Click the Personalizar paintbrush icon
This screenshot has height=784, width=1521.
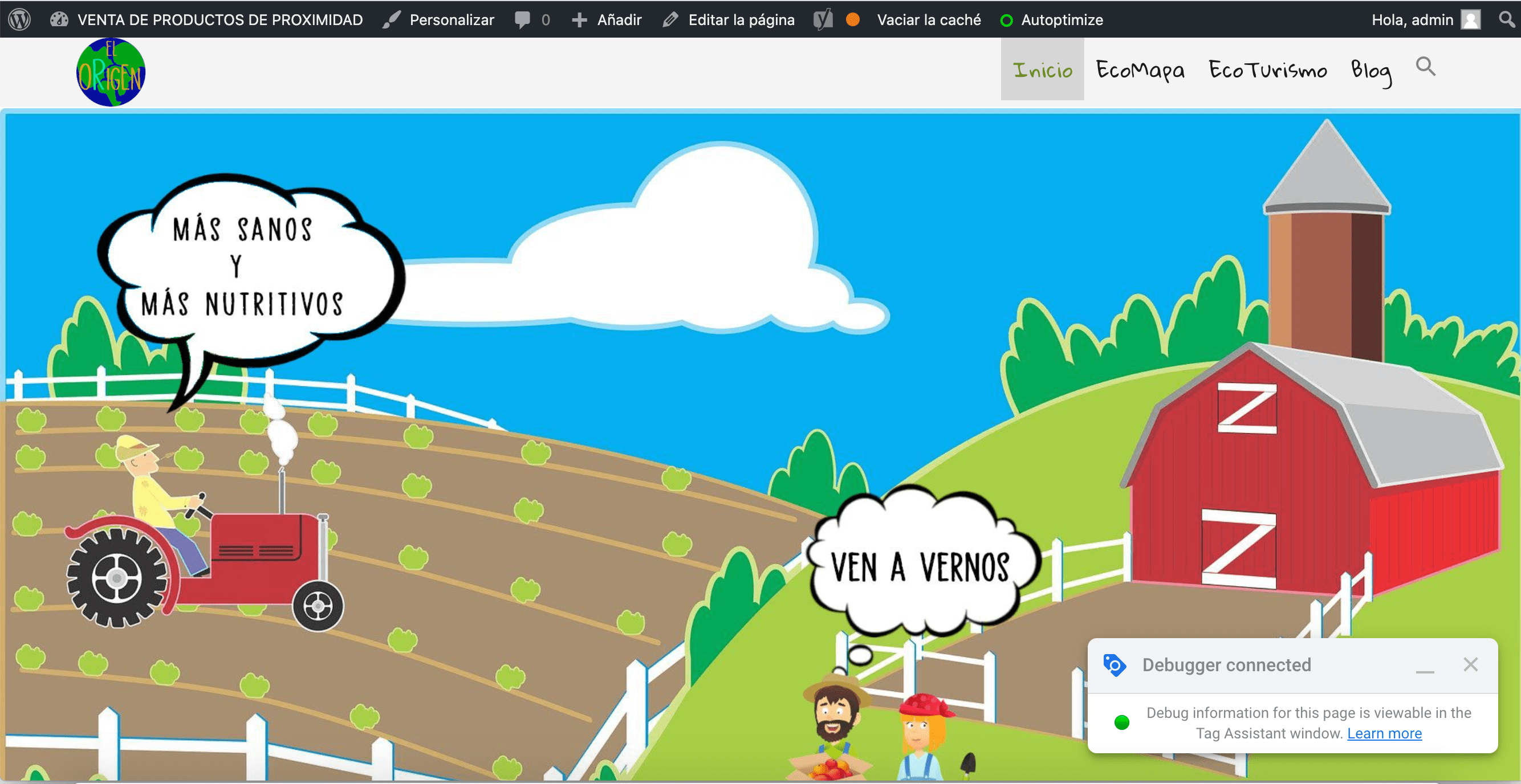391,19
